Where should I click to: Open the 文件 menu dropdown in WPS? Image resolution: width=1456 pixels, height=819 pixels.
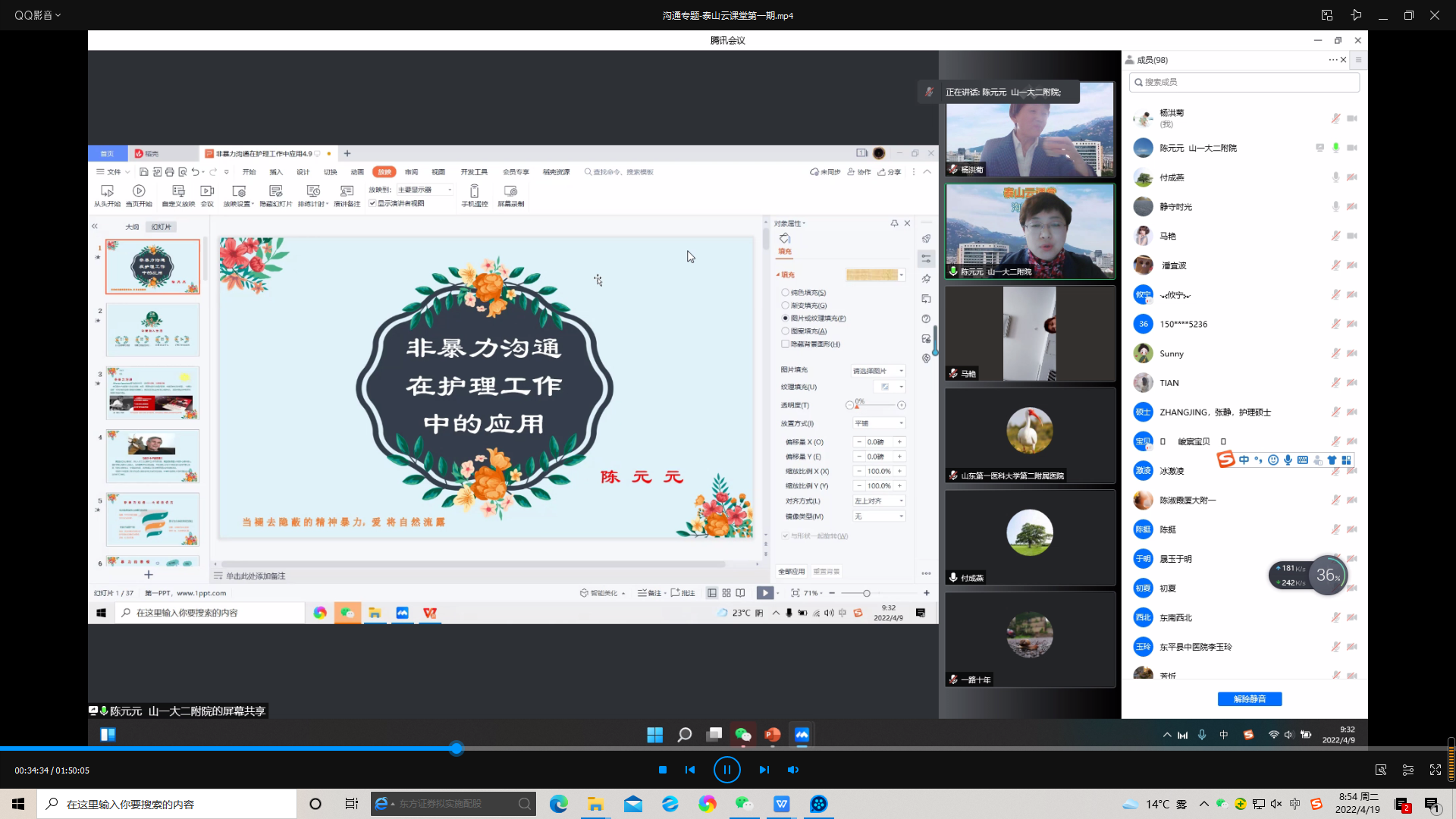113,172
